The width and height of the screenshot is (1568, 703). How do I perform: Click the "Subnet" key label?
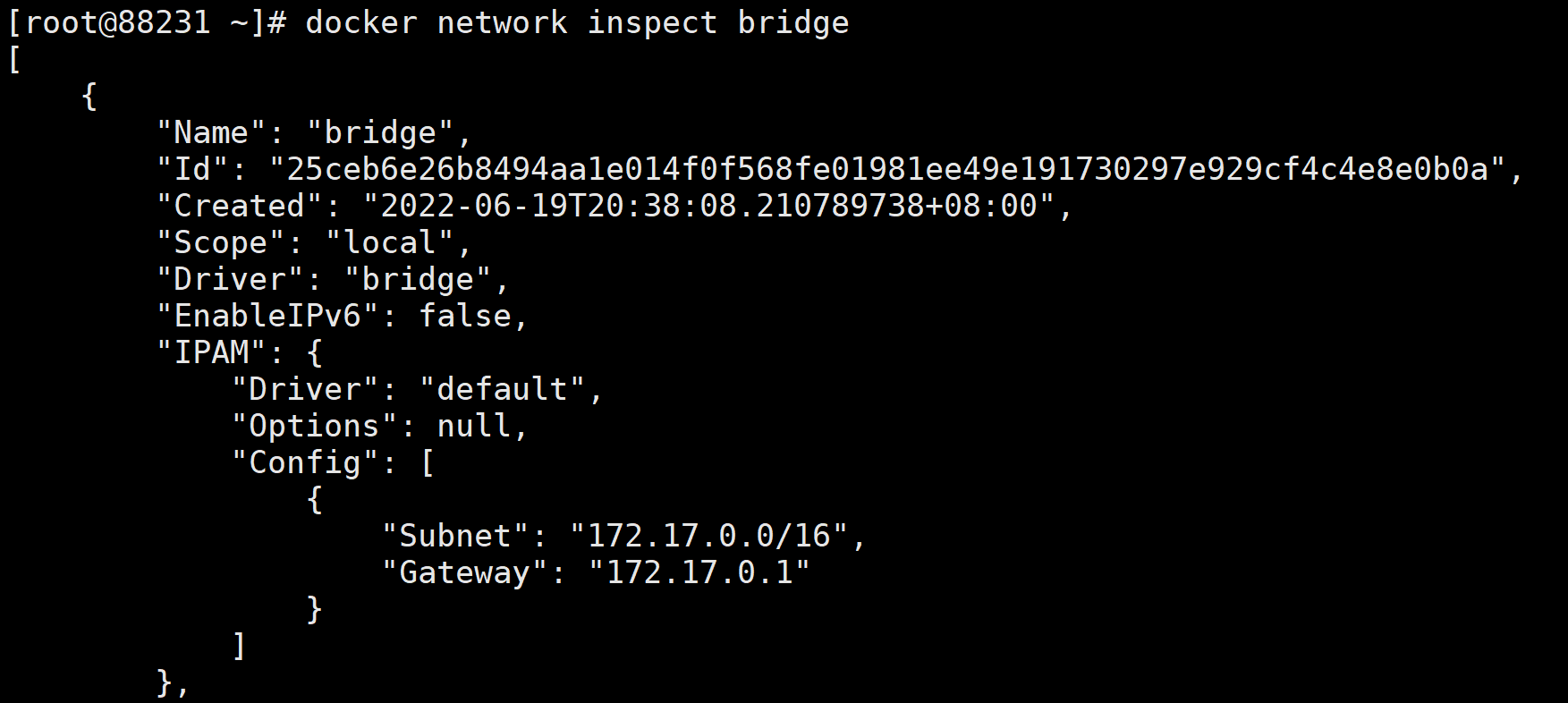tap(455, 536)
